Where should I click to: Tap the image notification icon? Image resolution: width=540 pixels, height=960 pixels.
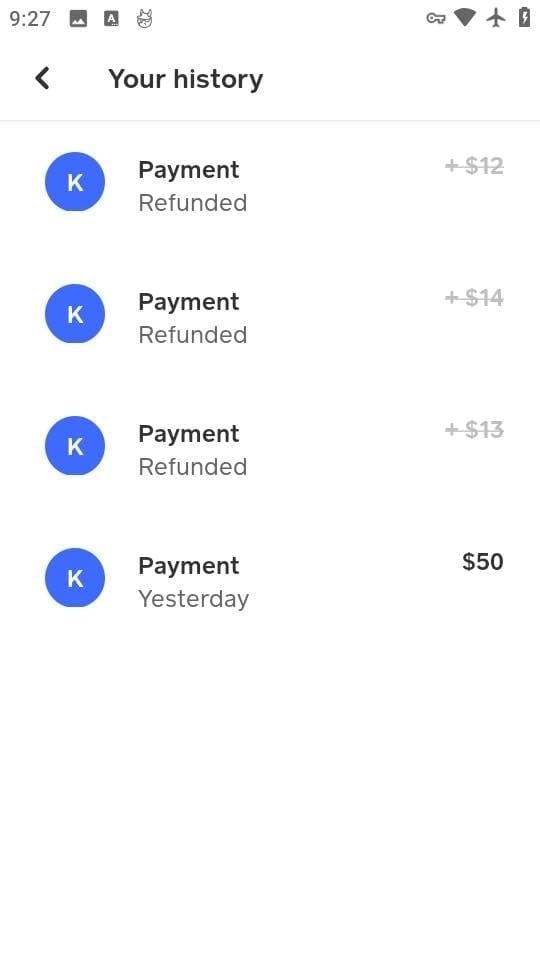click(78, 19)
